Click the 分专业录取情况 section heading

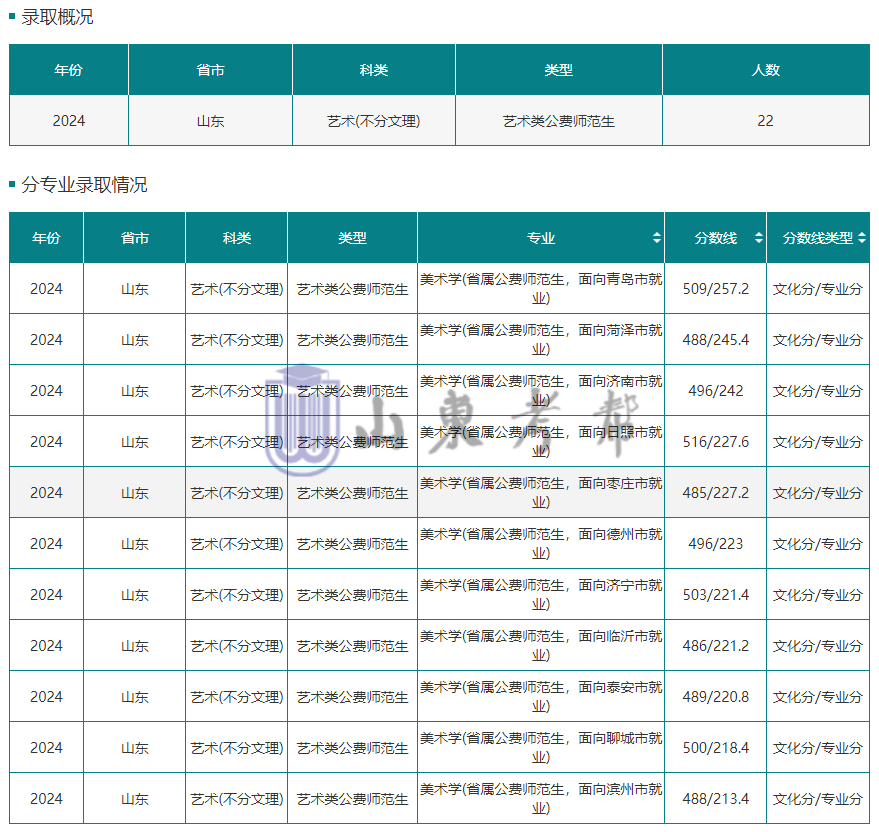[84, 185]
